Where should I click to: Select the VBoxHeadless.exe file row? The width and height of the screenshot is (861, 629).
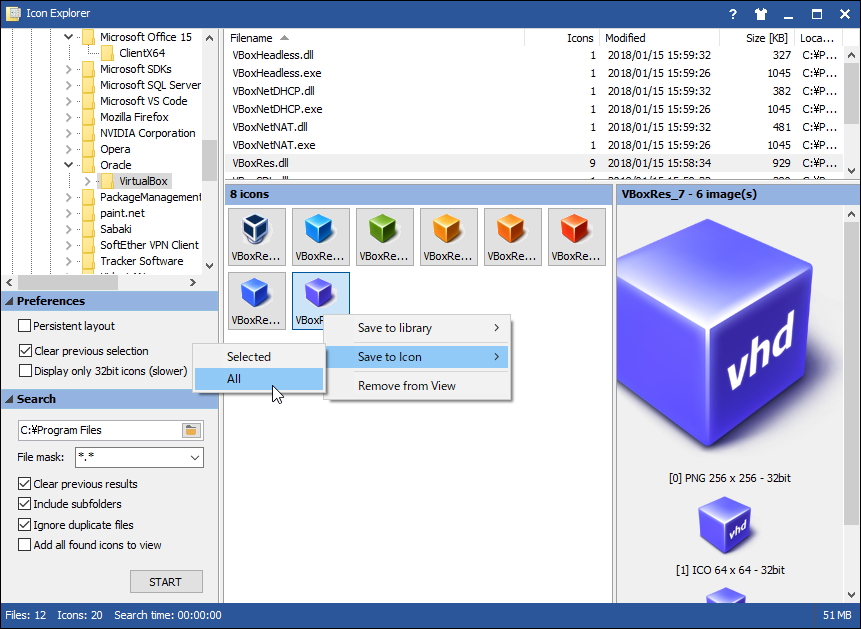pos(534,73)
